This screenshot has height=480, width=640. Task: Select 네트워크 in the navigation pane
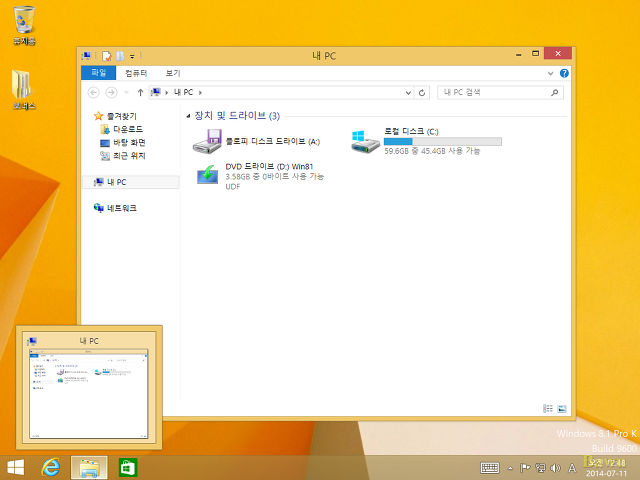[116, 208]
